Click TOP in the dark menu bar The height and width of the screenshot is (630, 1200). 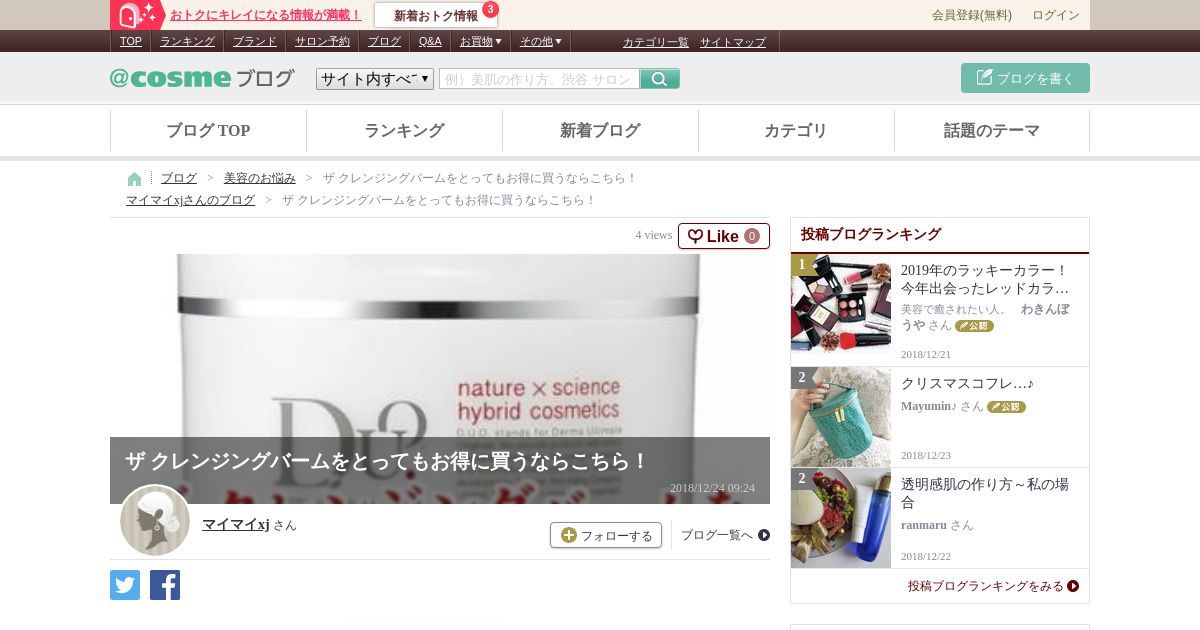pos(131,42)
